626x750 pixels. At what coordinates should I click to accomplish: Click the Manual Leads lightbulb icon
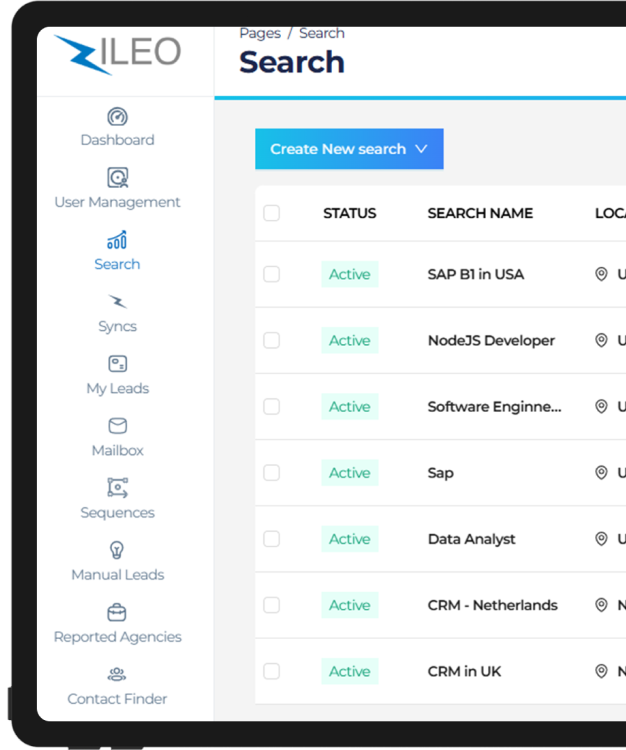(x=117, y=550)
